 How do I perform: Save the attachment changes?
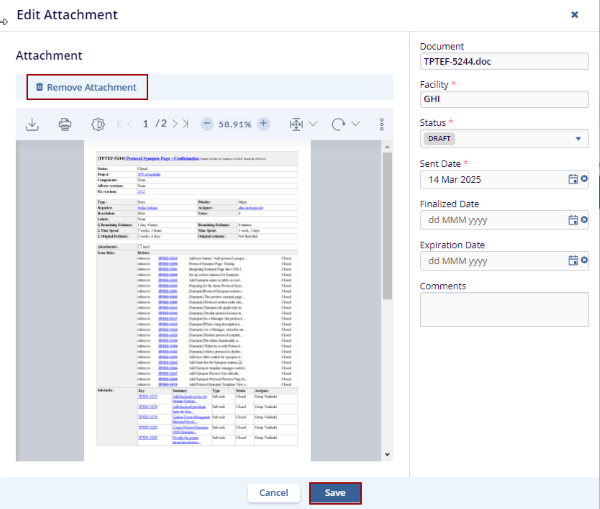335,493
